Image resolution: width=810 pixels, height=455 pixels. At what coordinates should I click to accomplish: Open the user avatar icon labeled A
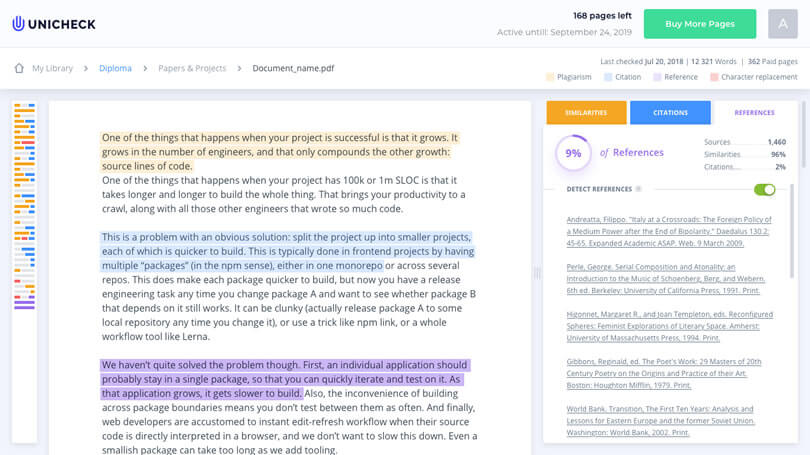[783, 24]
